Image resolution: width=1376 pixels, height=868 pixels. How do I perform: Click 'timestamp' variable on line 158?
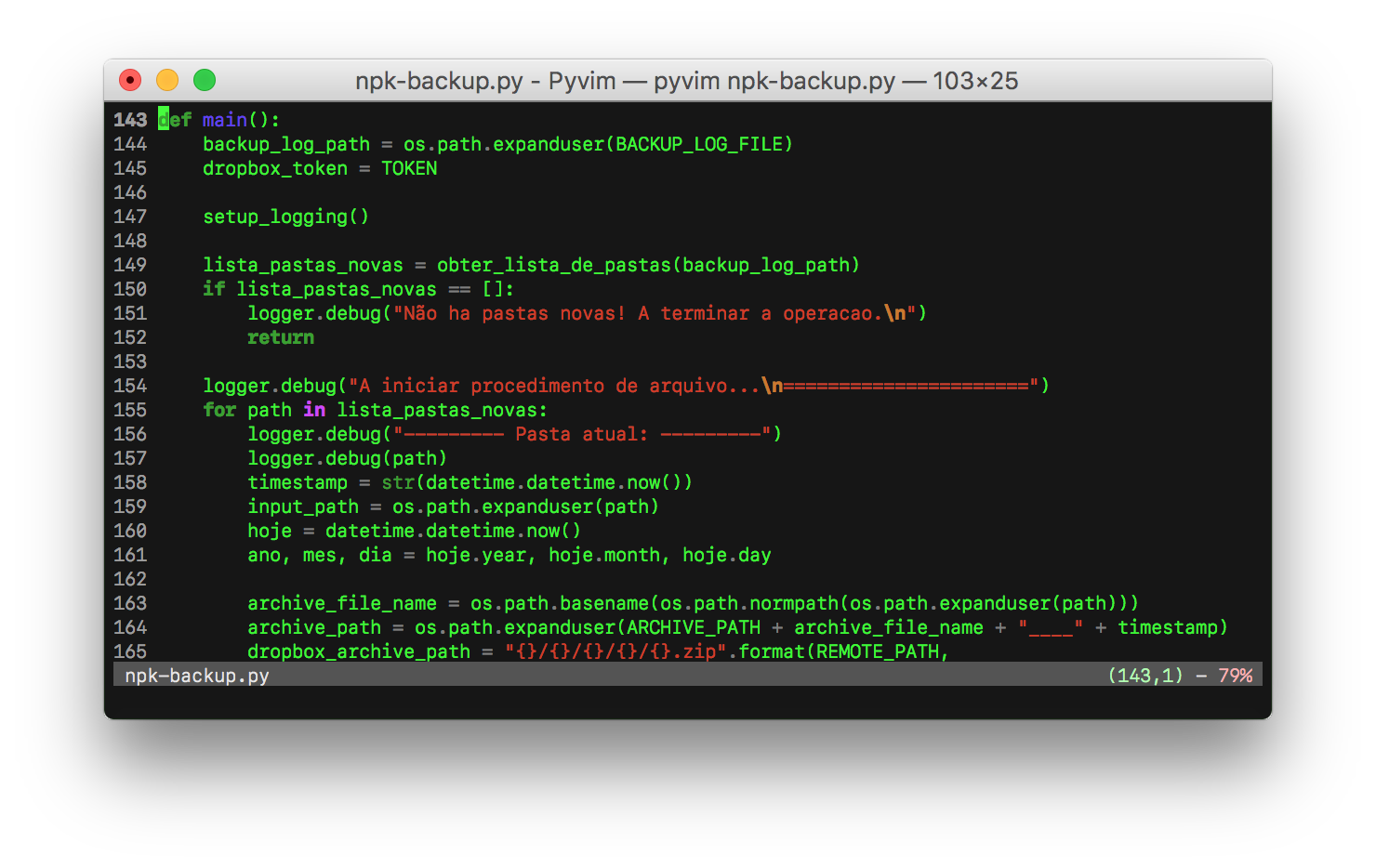[298, 482]
